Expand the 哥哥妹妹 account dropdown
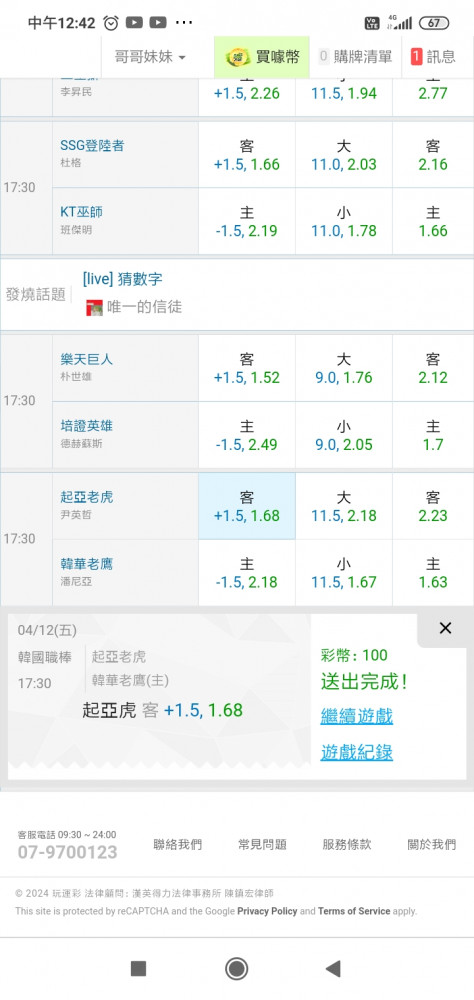Image resolution: width=474 pixels, height=1000 pixels. coord(150,57)
